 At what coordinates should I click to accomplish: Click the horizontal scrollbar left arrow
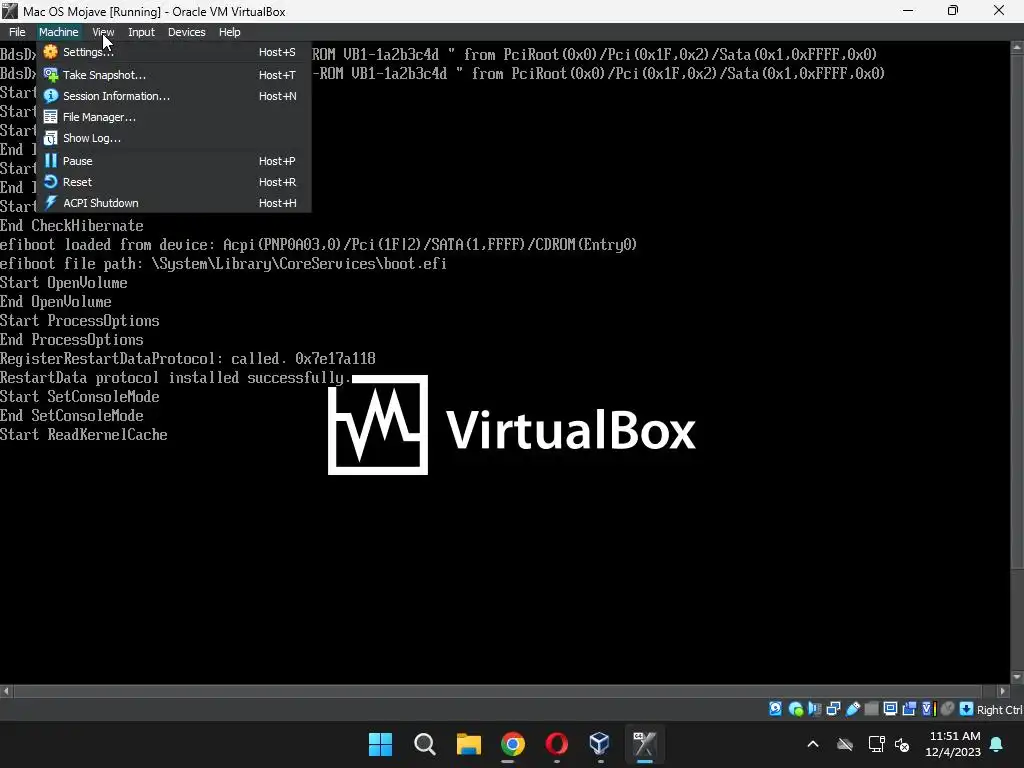(6, 691)
